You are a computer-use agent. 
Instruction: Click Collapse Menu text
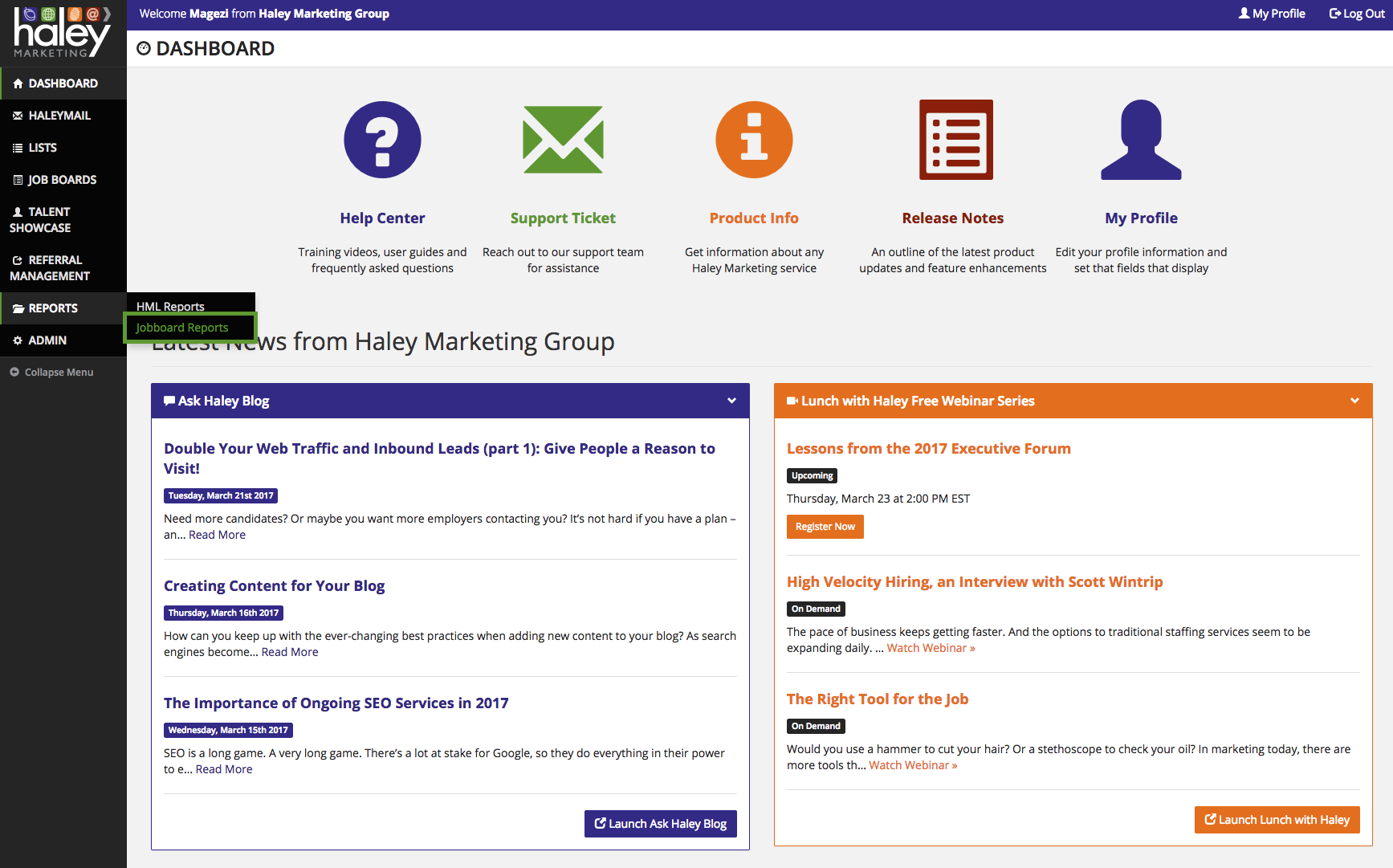coord(59,373)
